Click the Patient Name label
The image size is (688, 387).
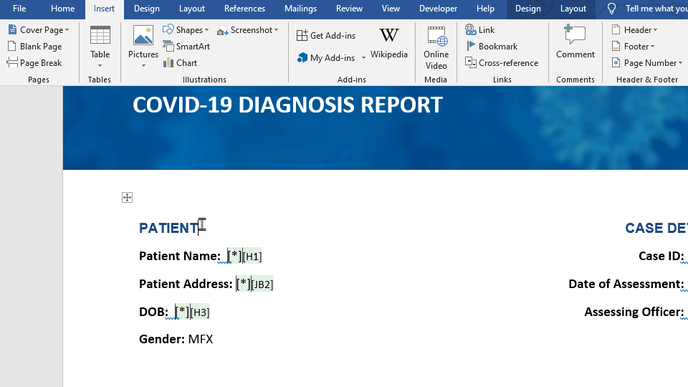coord(180,256)
